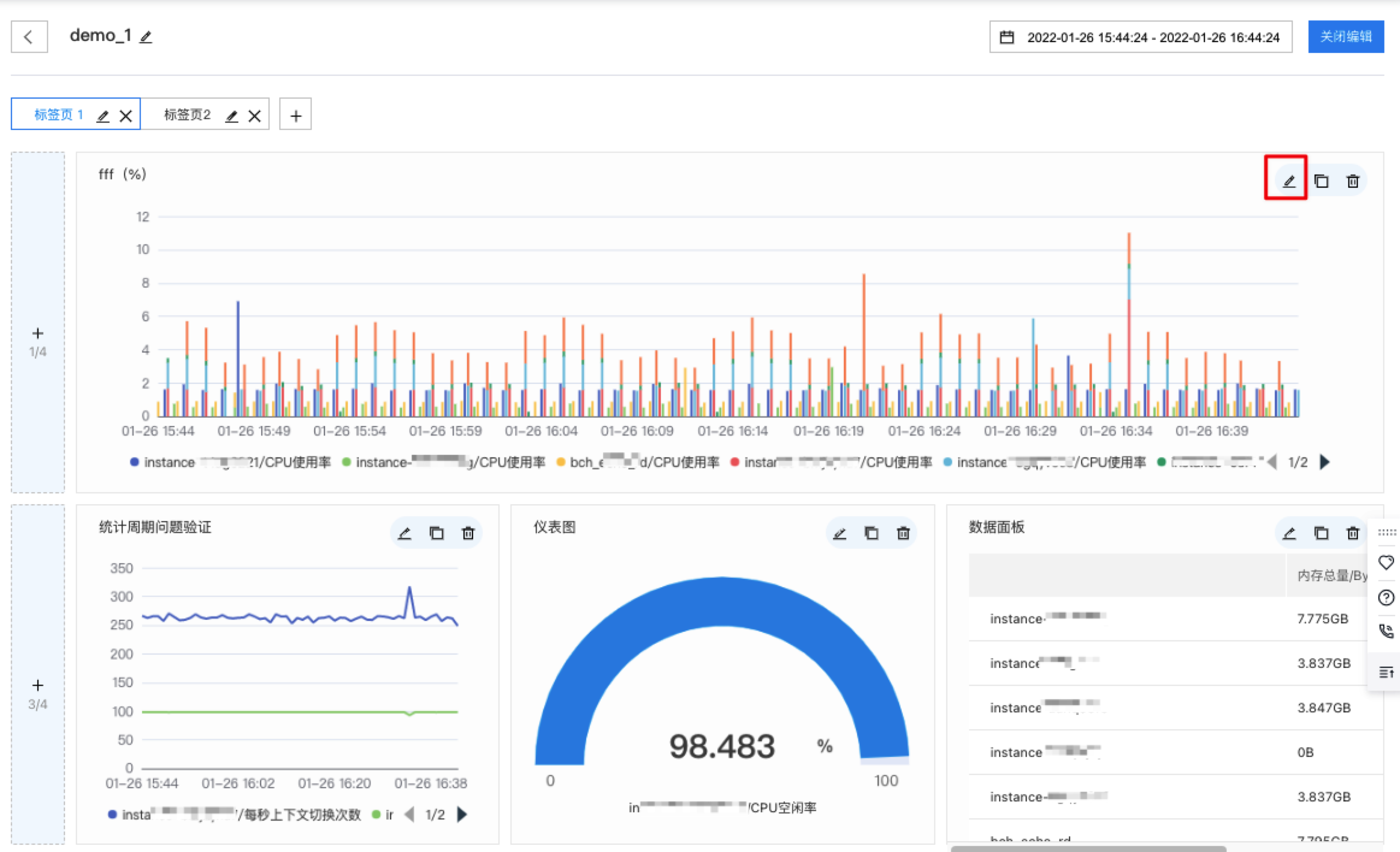Screen dimensions: 1400x852
Task: Click the 数据面板 horizontal scrollbar
Action: tap(1088, 848)
